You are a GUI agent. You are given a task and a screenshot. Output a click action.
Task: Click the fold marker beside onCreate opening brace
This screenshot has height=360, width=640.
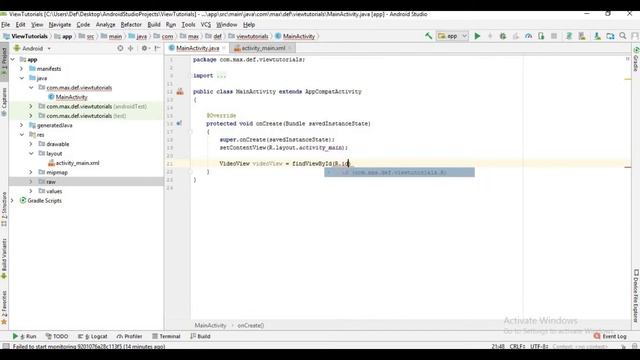point(190,131)
